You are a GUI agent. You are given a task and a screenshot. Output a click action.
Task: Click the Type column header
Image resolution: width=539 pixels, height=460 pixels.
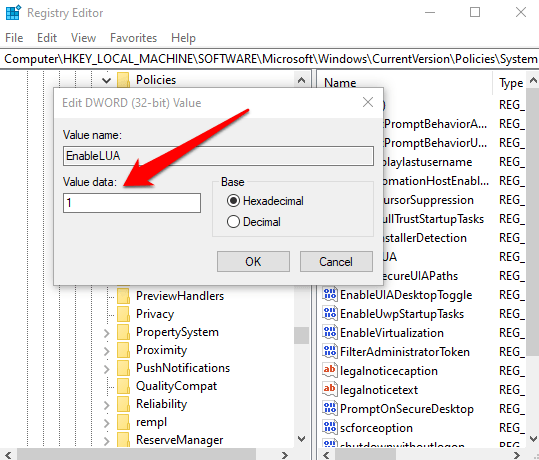(x=510, y=83)
